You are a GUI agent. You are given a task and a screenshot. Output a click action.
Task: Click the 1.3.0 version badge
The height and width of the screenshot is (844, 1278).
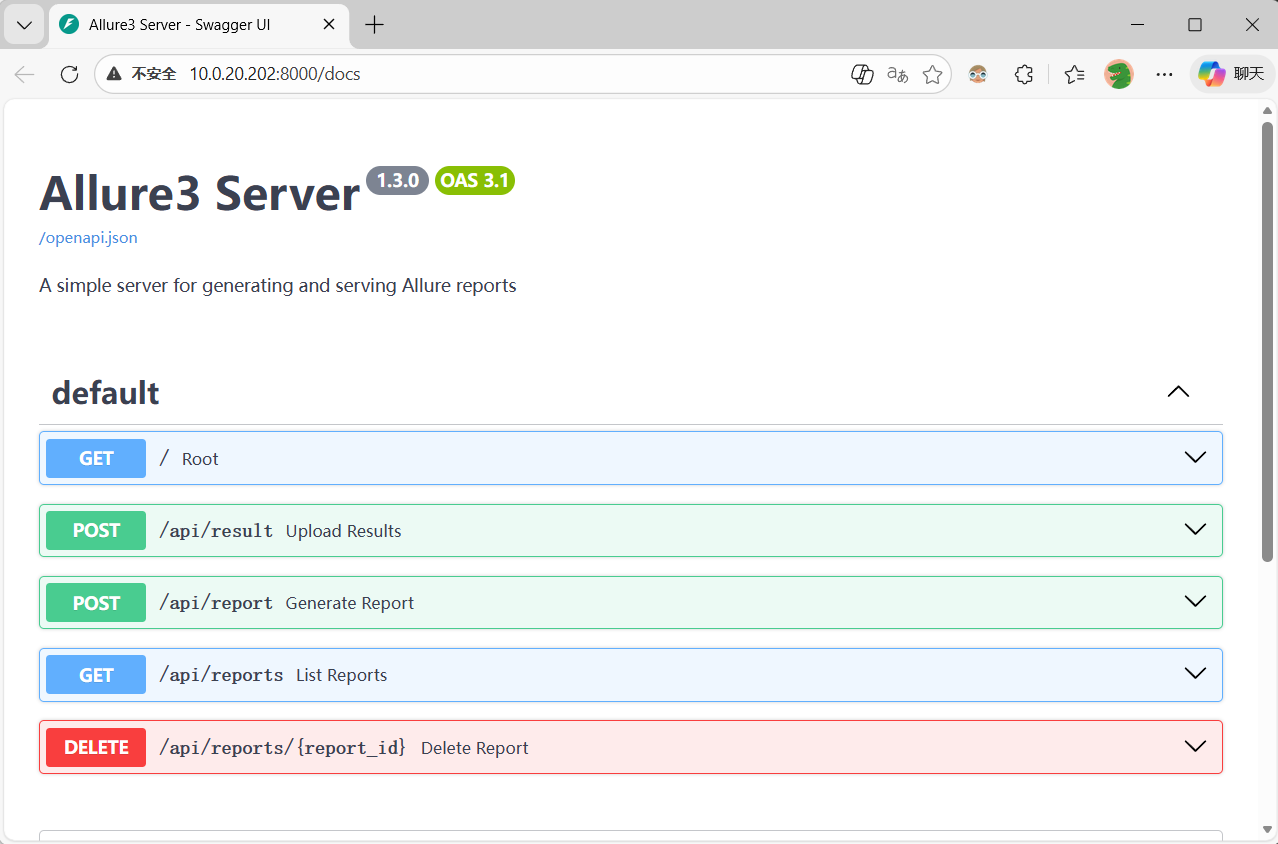[397, 181]
